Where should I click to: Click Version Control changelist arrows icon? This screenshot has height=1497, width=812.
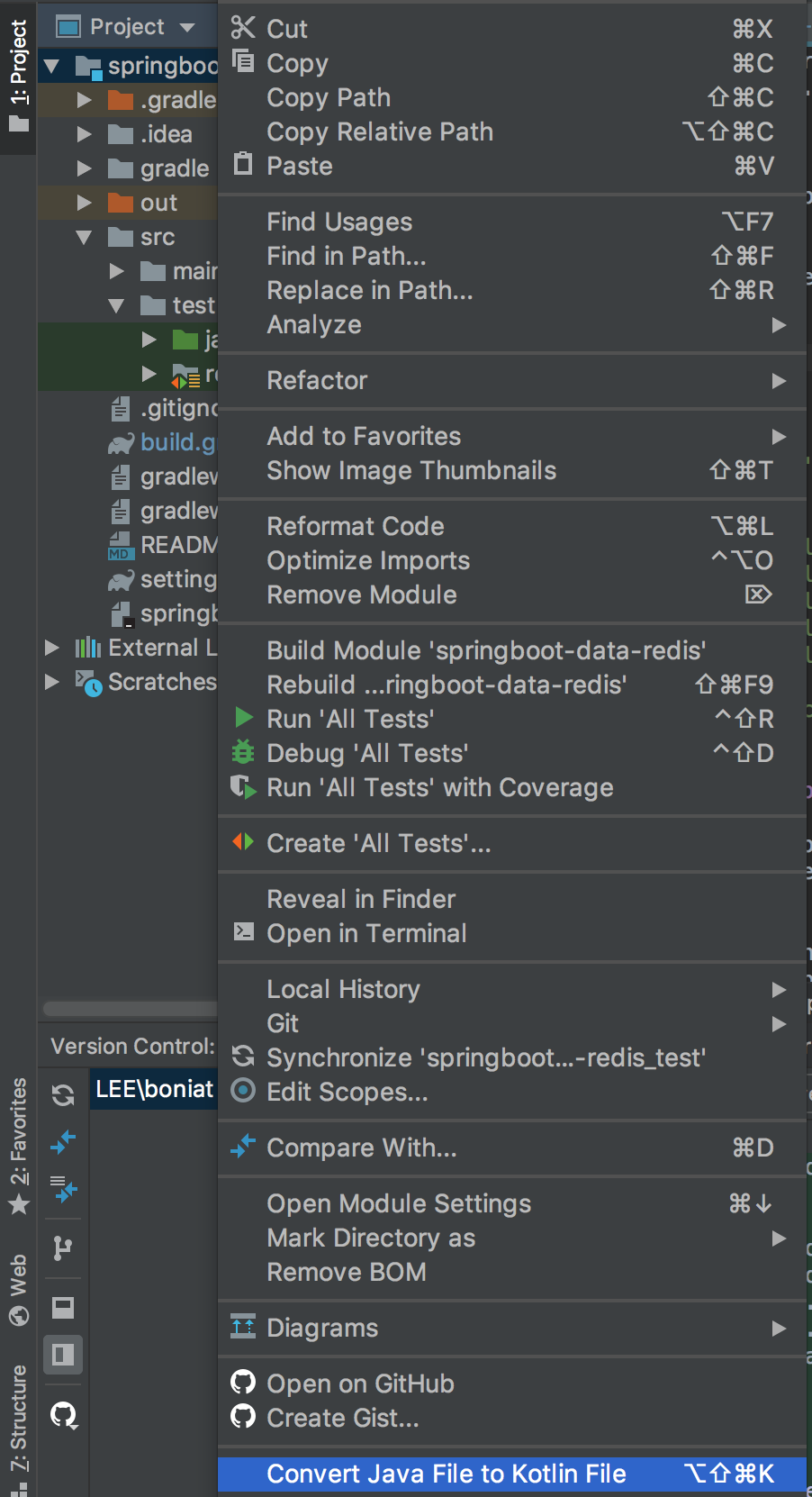(x=63, y=1191)
